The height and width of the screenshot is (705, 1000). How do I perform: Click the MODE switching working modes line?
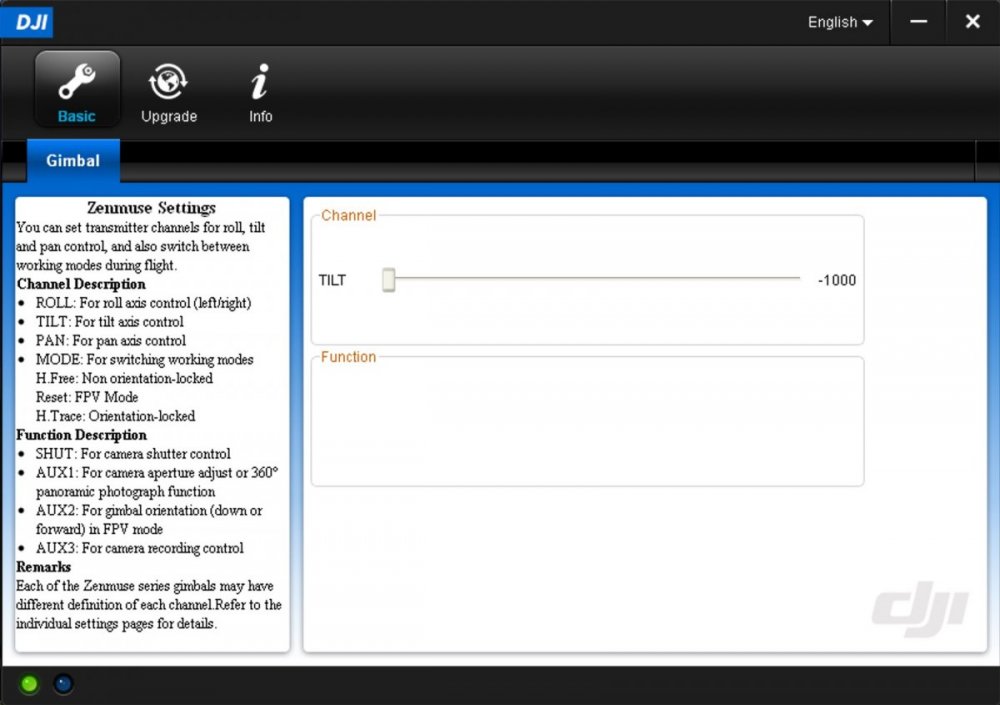(144, 360)
